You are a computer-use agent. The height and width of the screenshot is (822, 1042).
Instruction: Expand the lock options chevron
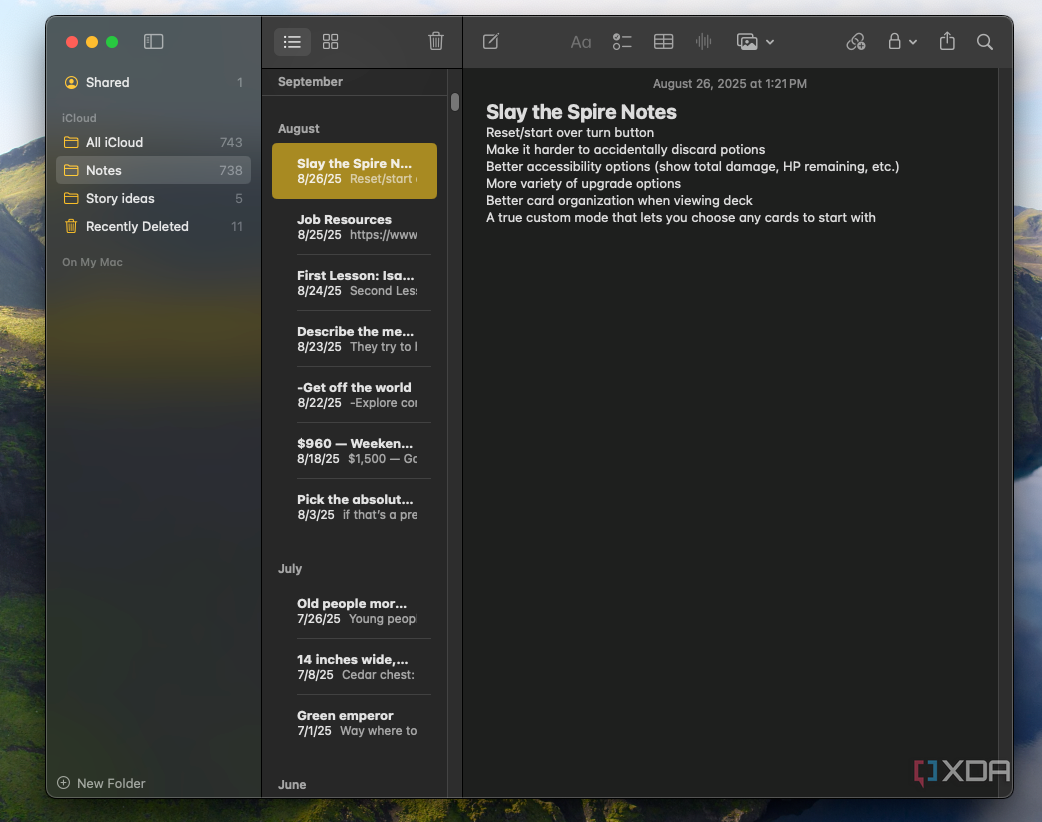point(913,42)
